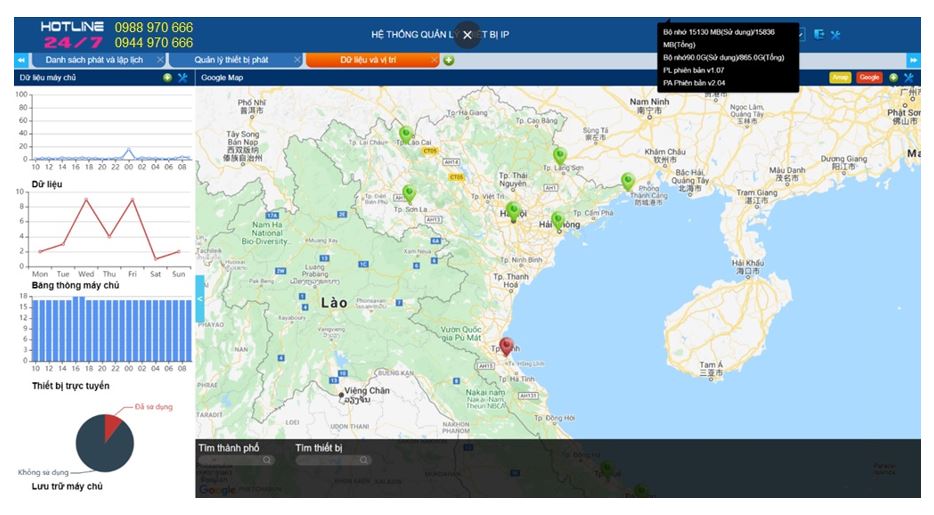The height and width of the screenshot is (515, 934).
Task: Open the Danh sách phát và lập lịch tab
Action: pos(94,60)
